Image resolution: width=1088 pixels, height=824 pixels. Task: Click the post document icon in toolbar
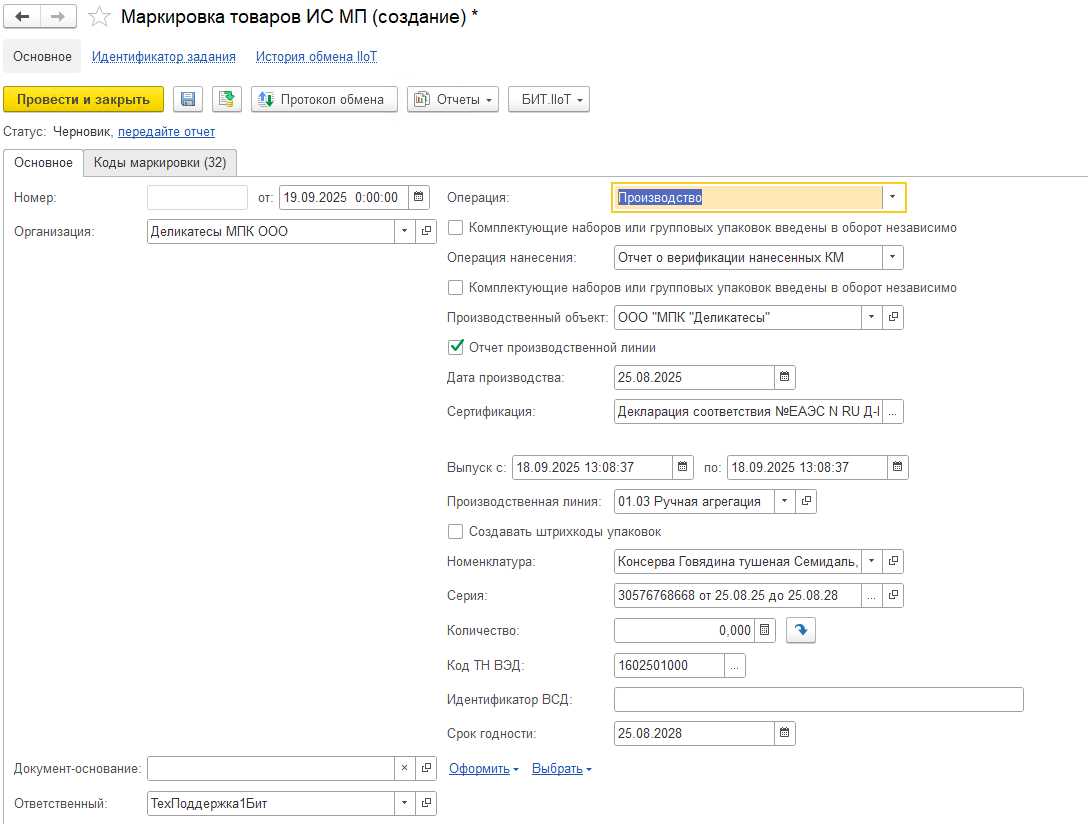[227, 99]
